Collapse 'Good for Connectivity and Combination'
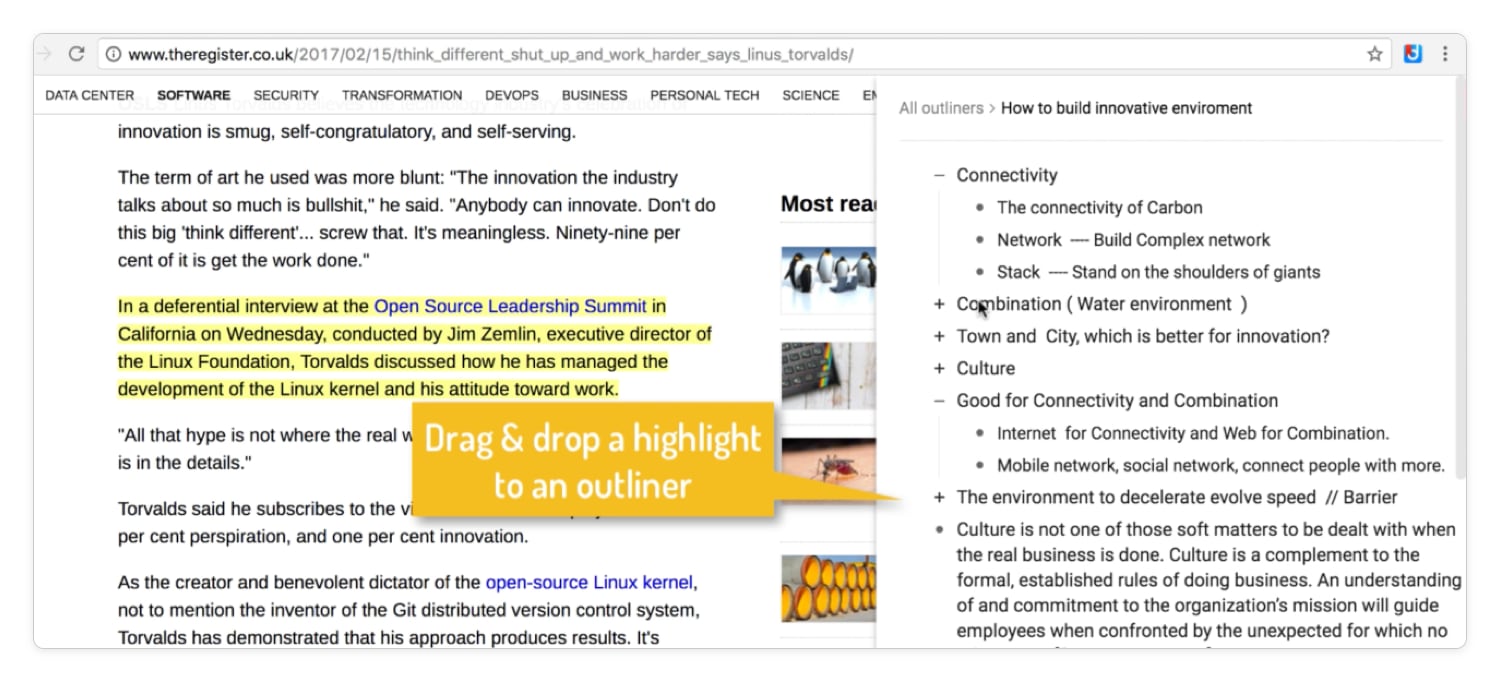The image size is (1500, 682). pos(938,400)
